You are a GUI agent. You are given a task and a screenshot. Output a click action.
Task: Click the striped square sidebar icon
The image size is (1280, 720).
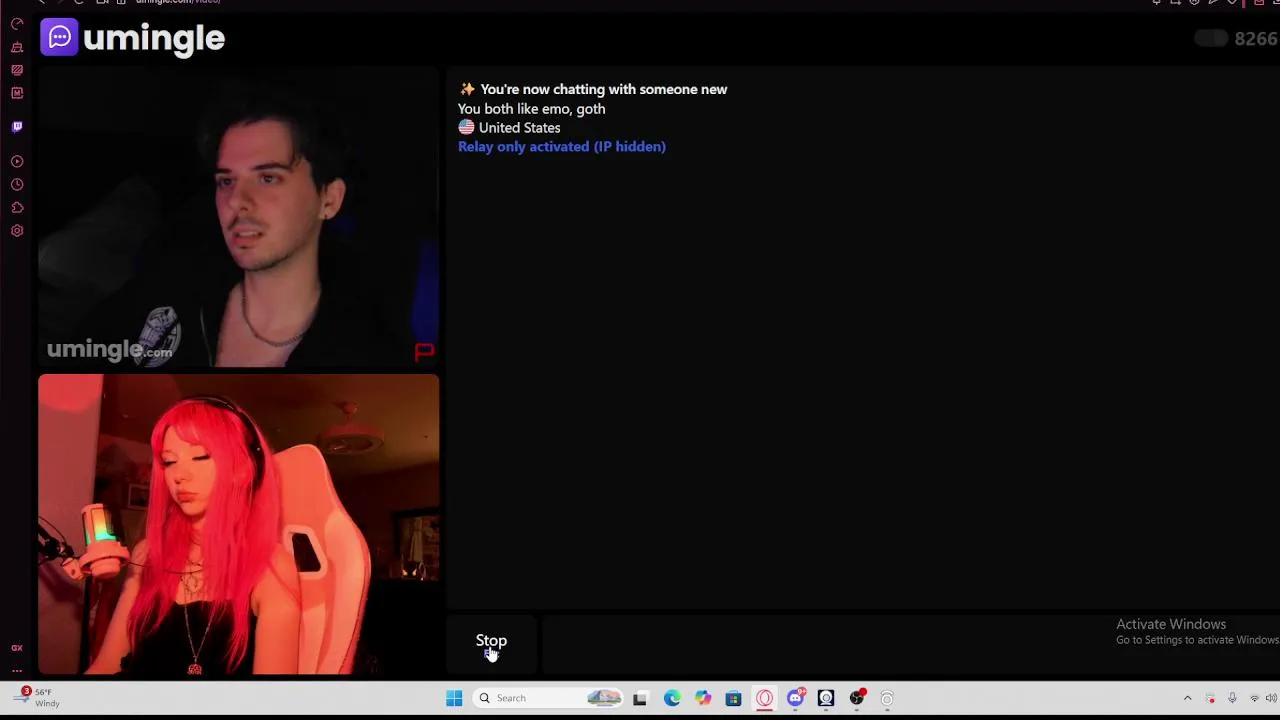click(x=17, y=70)
